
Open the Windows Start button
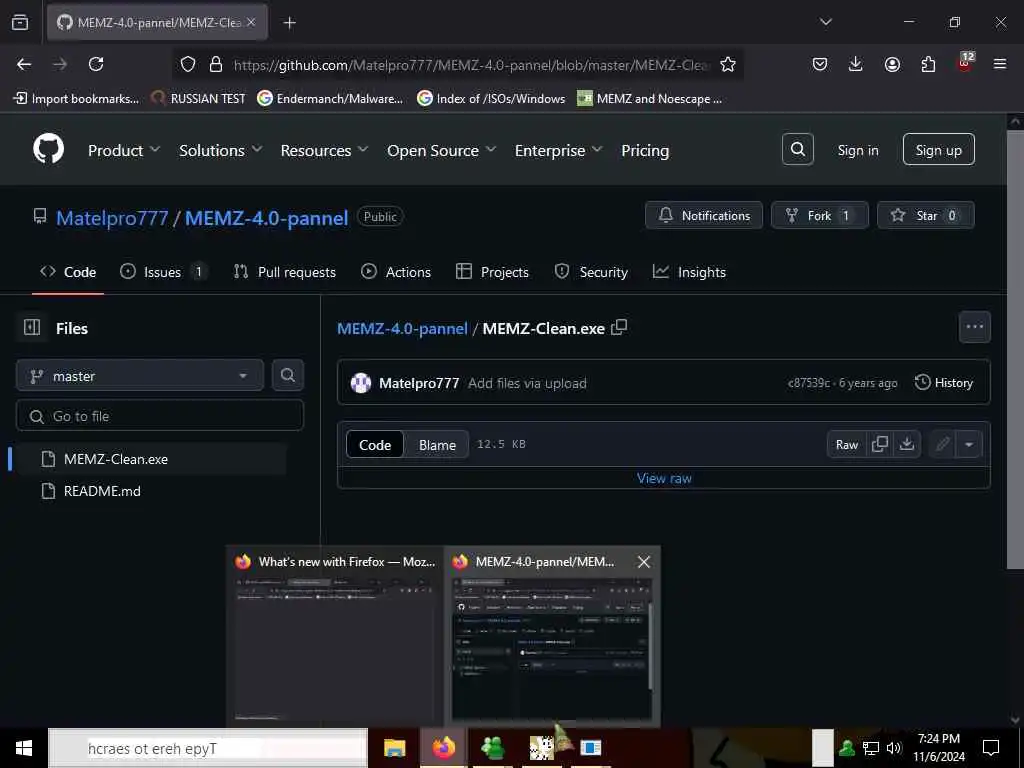tap(24, 748)
